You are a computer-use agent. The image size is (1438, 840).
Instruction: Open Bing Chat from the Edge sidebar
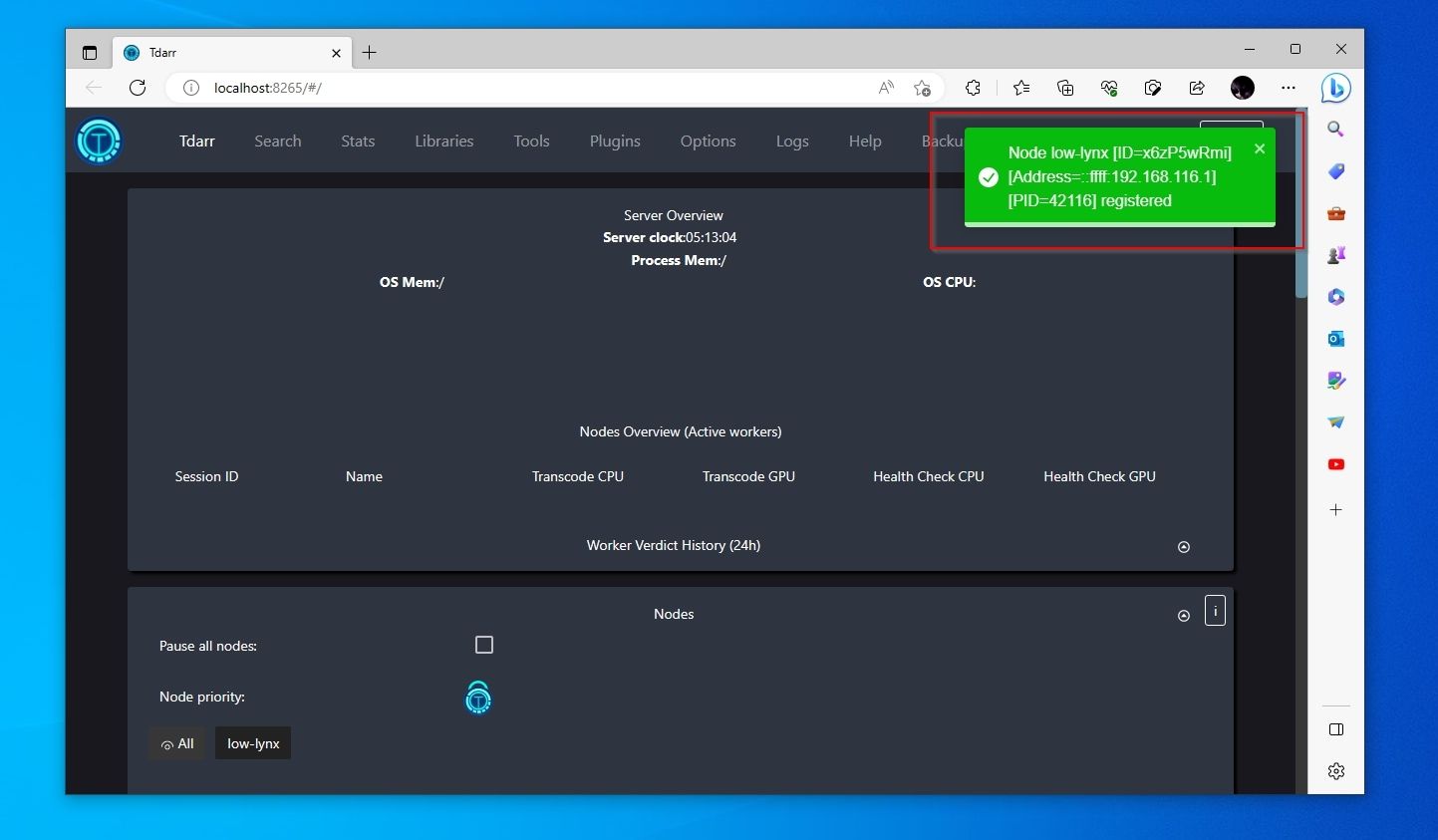pyautogui.click(x=1335, y=88)
